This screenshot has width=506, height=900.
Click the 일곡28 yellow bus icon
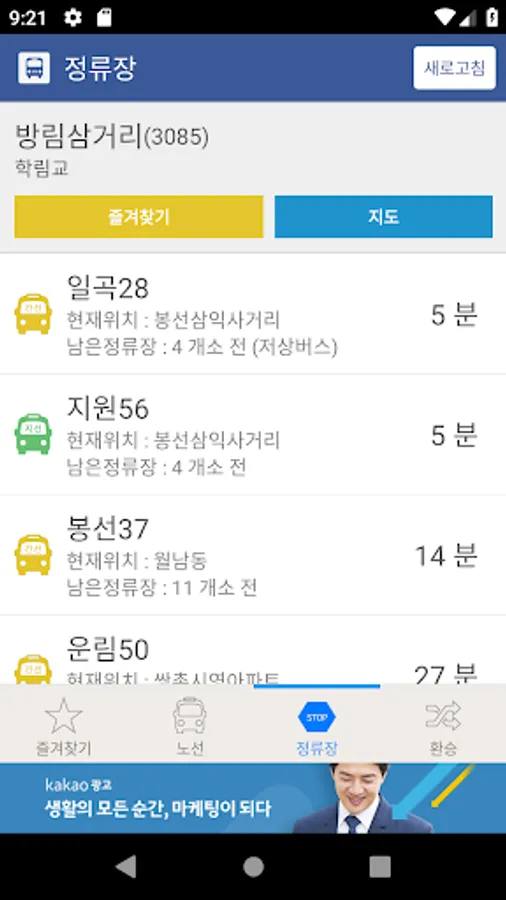33,314
